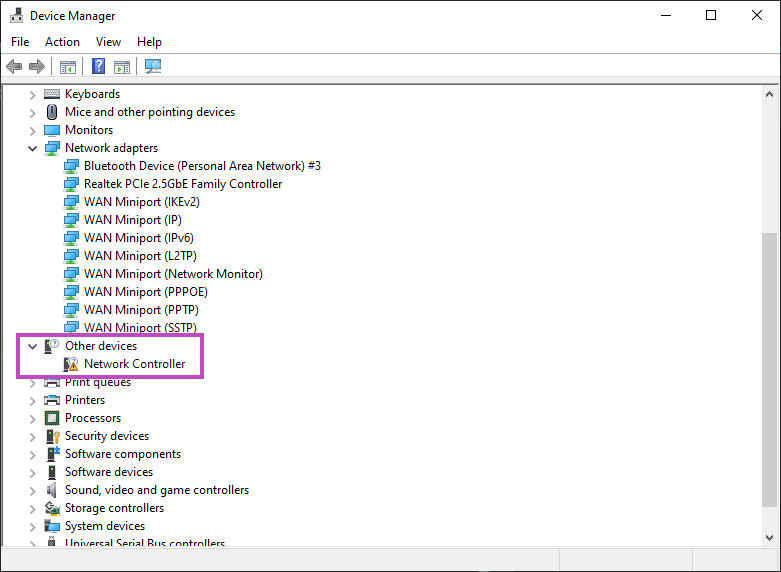This screenshot has width=781, height=572.
Task: Click the scrollbar up arrow
Action: 769,94
